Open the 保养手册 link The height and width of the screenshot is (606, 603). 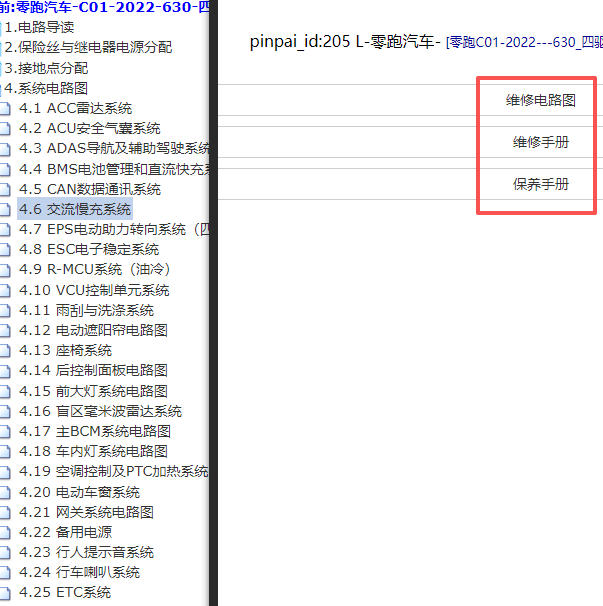(x=541, y=184)
